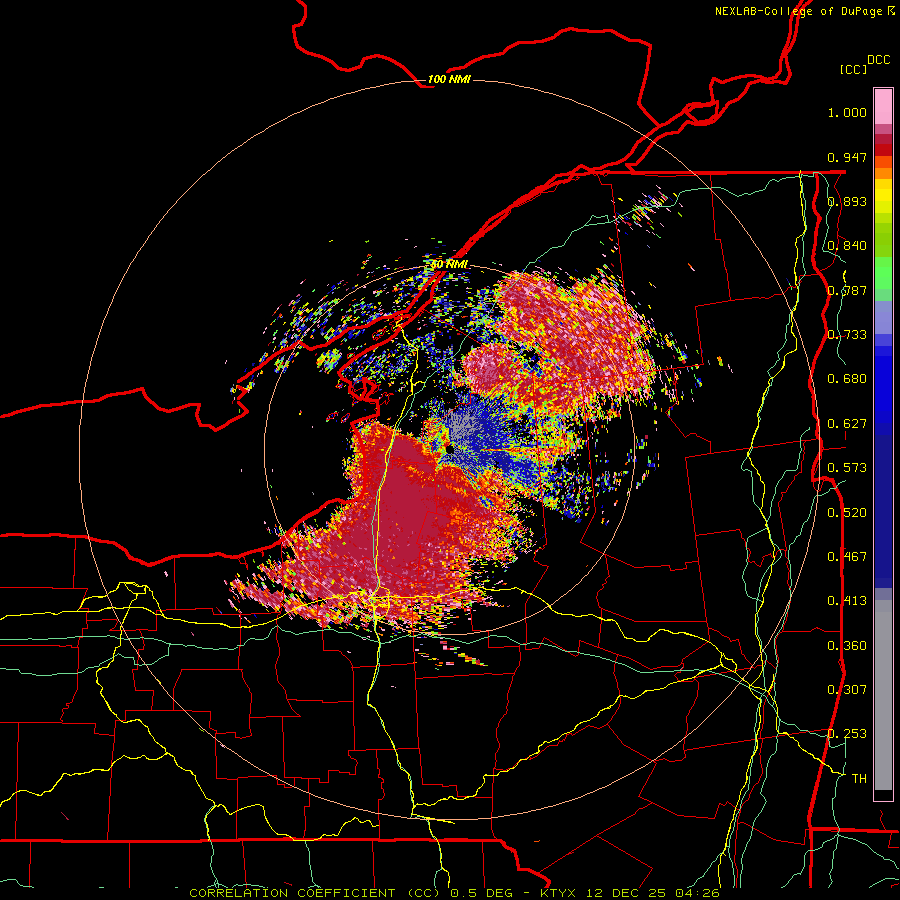Click the 0.520 scale value
This screenshot has width=900, height=900.
click(x=847, y=513)
